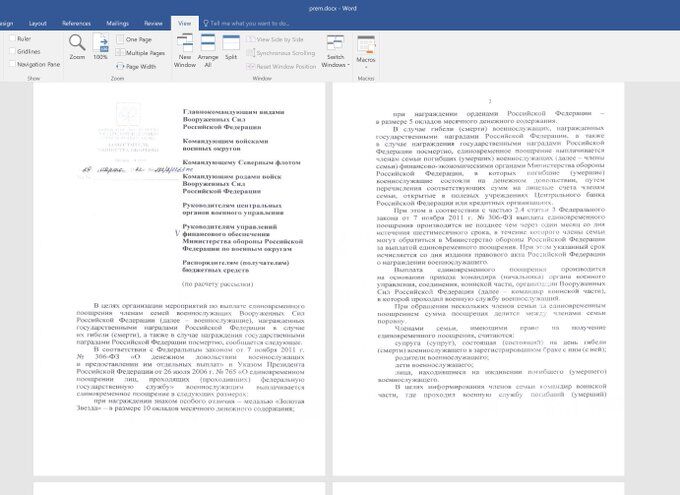Click the Macros button icon
The image size is (680, 495).
click(366, 44)
